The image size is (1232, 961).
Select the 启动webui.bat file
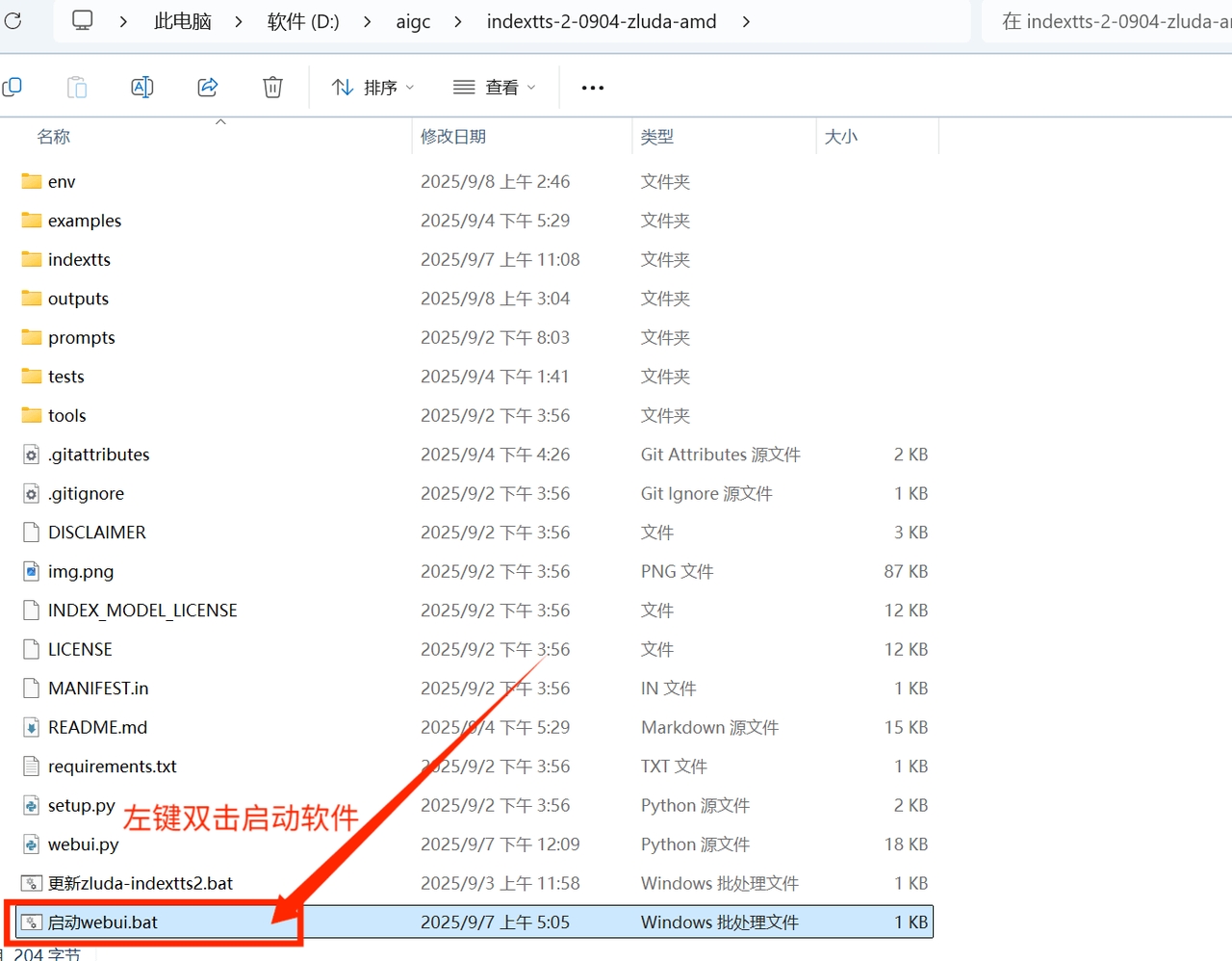[103, 922]
